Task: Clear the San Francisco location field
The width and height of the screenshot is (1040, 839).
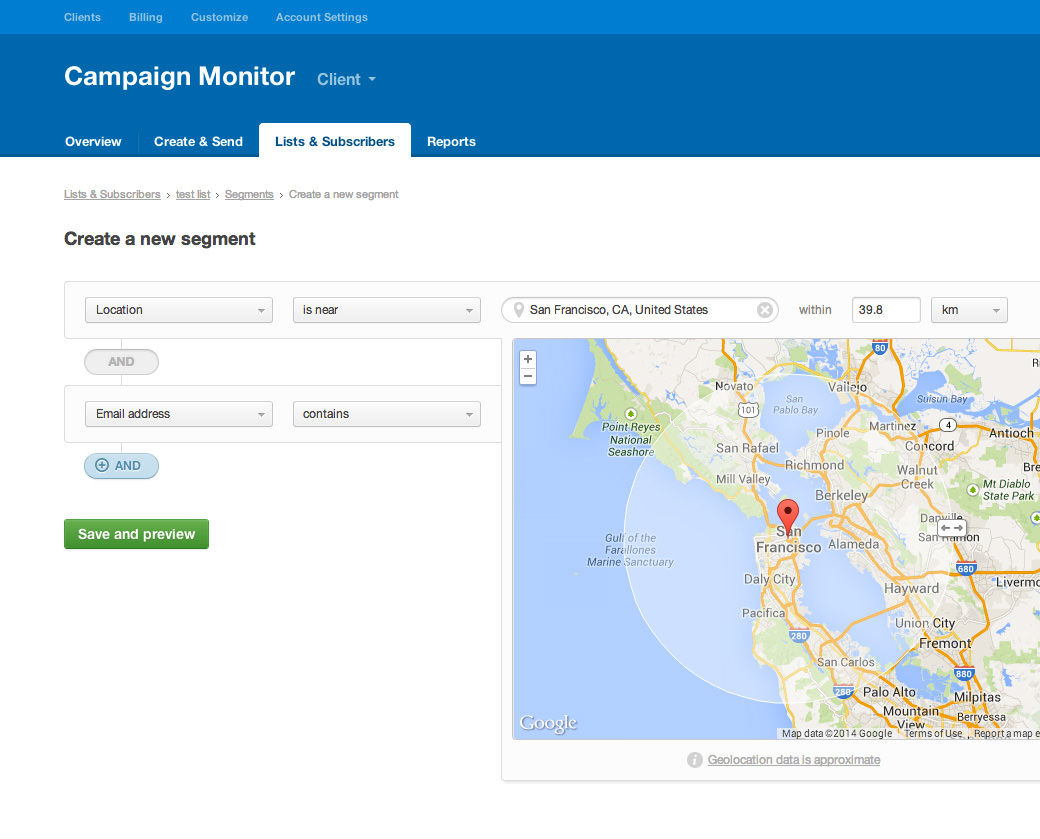Action: [765, 310]
